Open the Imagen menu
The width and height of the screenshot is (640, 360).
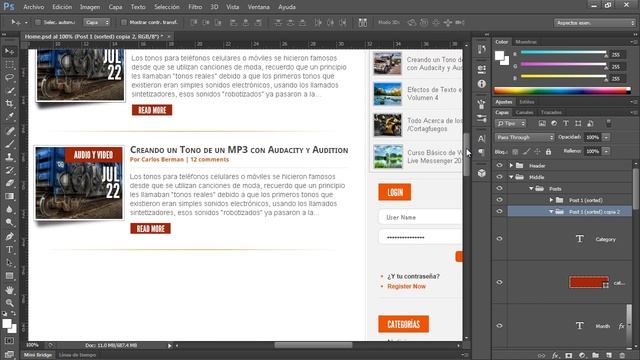90,7
